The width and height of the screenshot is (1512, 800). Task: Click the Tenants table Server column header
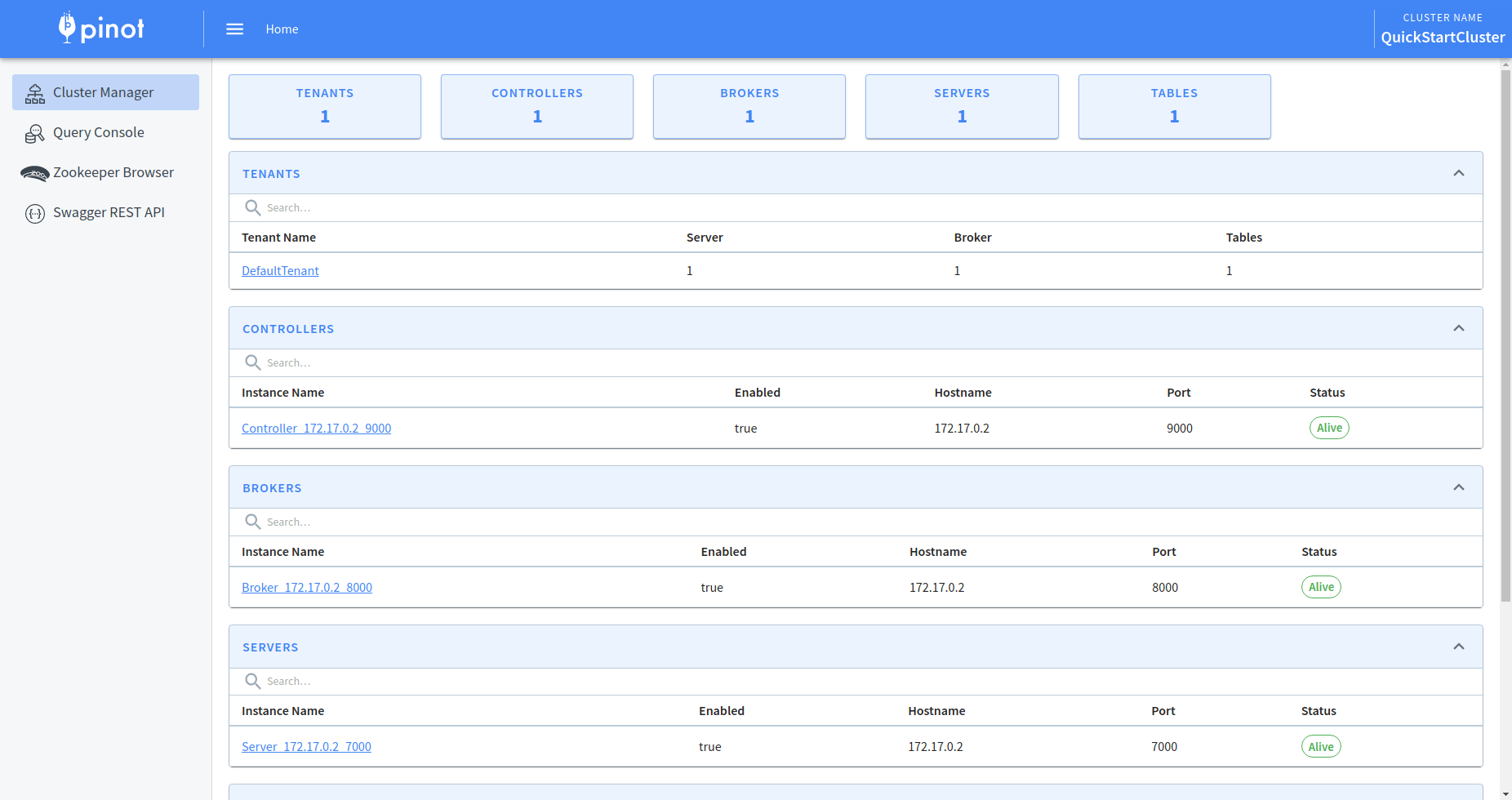705,238
